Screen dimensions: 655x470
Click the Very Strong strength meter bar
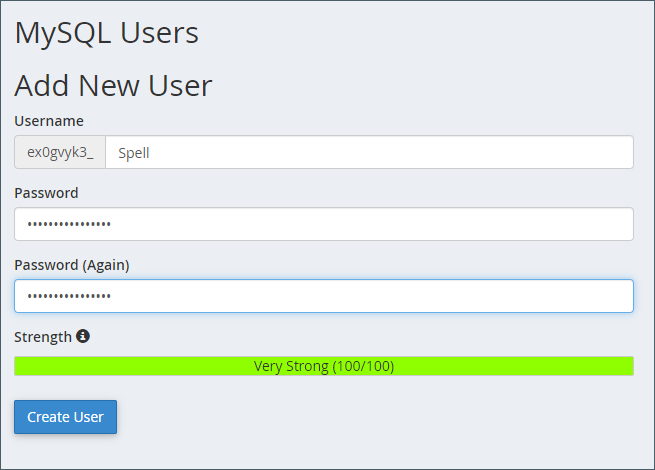click(x=324, y=366)
